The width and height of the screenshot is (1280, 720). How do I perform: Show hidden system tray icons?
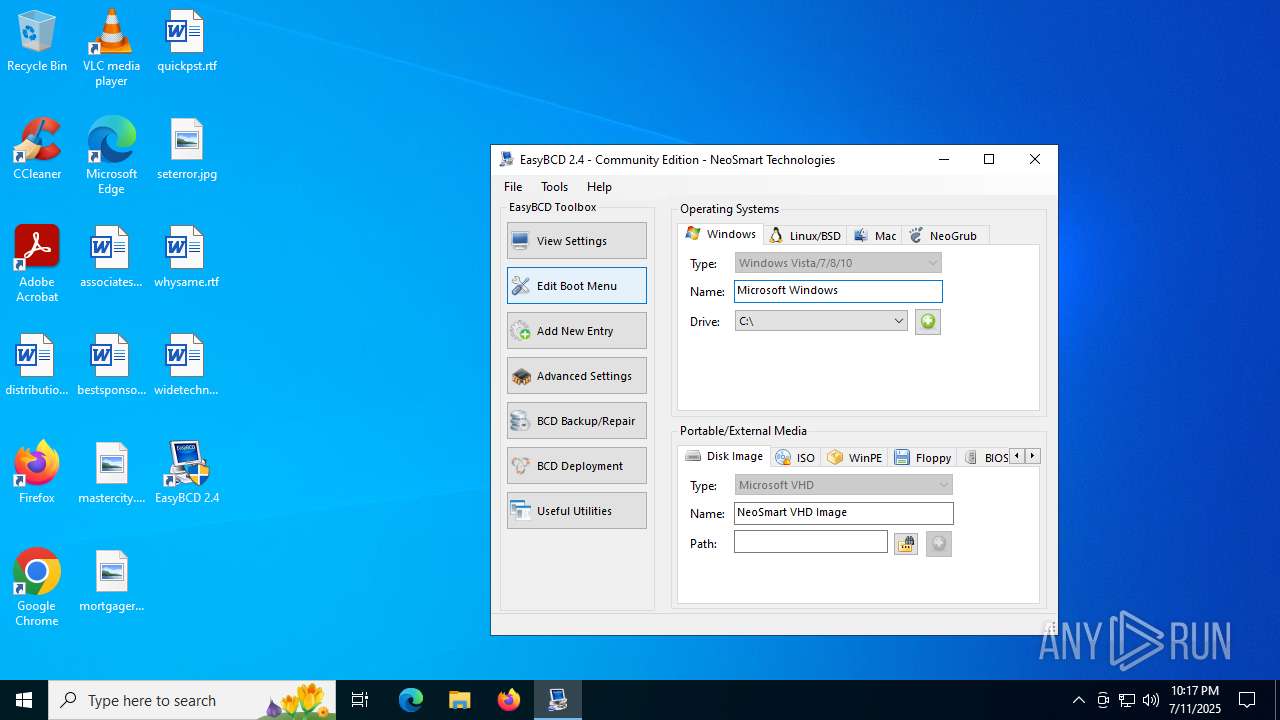coord(1078,700)
